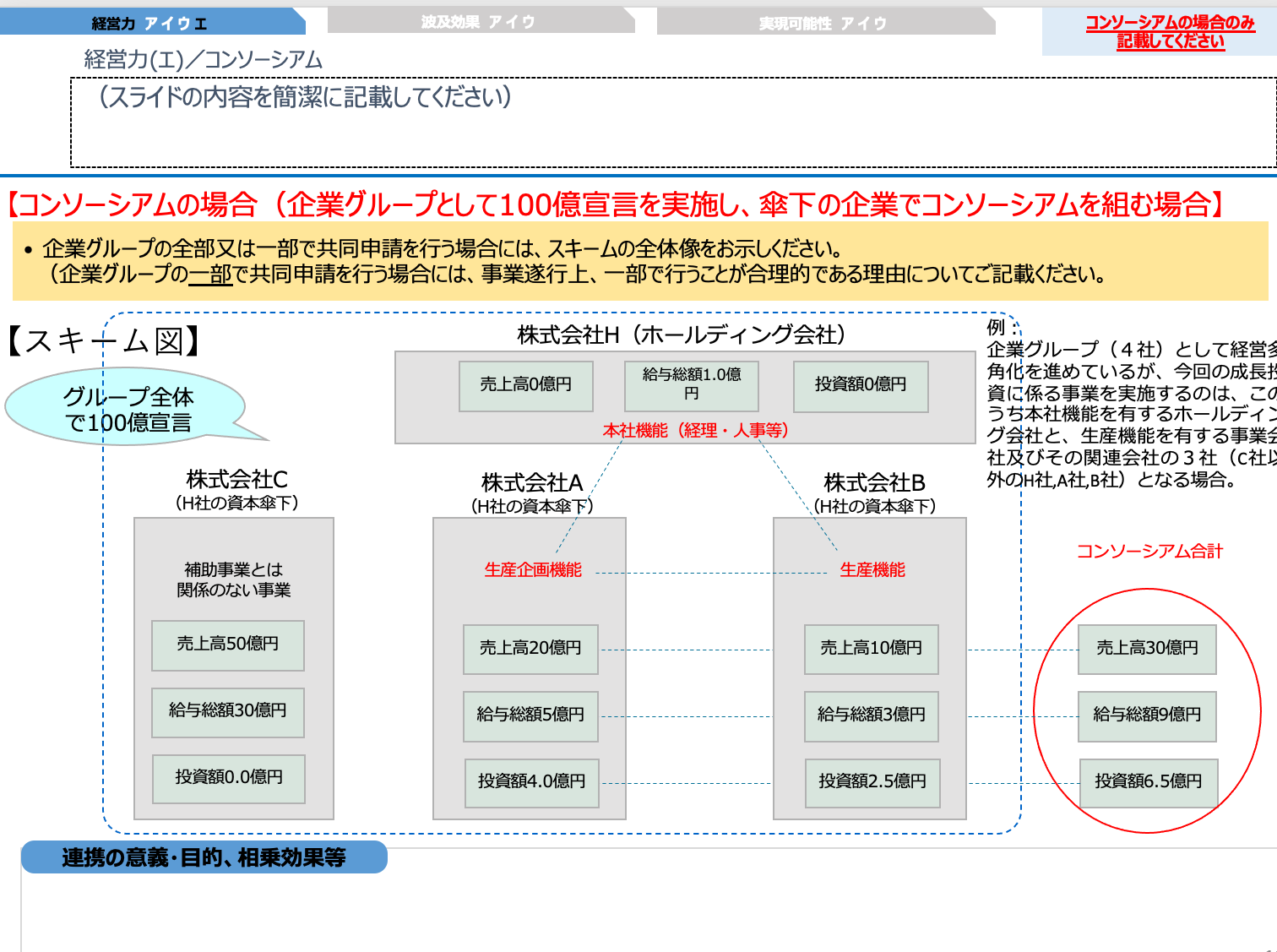Select the 売上高0億円 box under 株式会社H

pyautogui.click(x=525, y=385)
